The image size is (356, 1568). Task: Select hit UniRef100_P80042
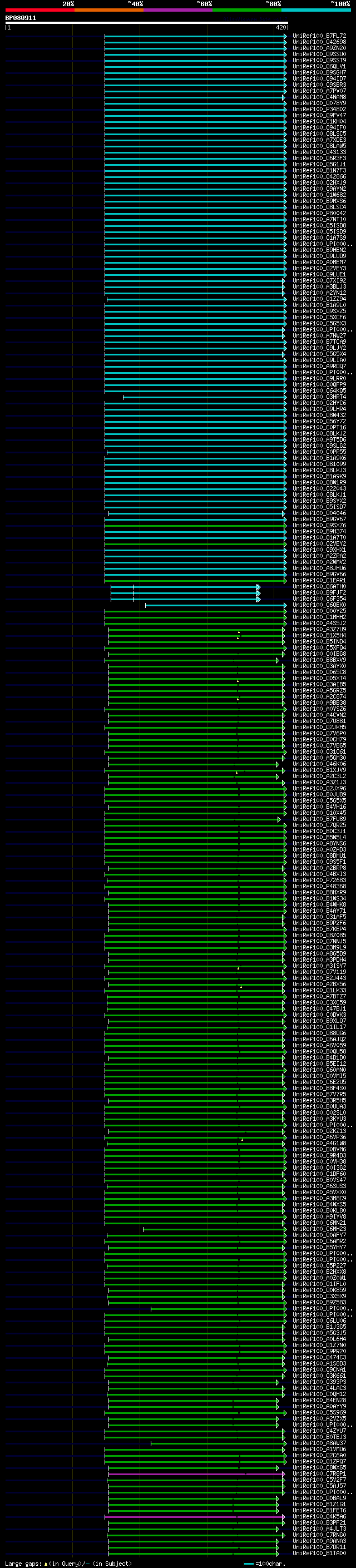point(319,214)
